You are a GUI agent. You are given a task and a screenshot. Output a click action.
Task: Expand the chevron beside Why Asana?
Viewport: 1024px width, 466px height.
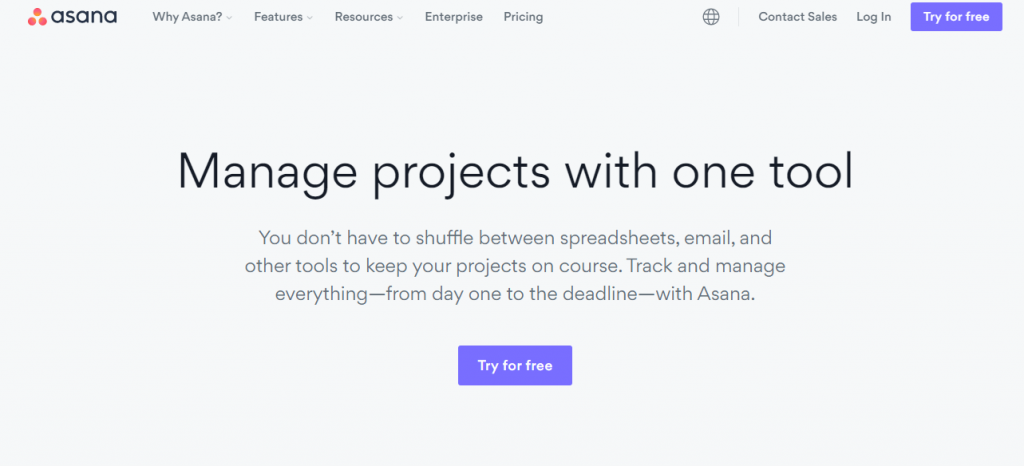point(229,18)
